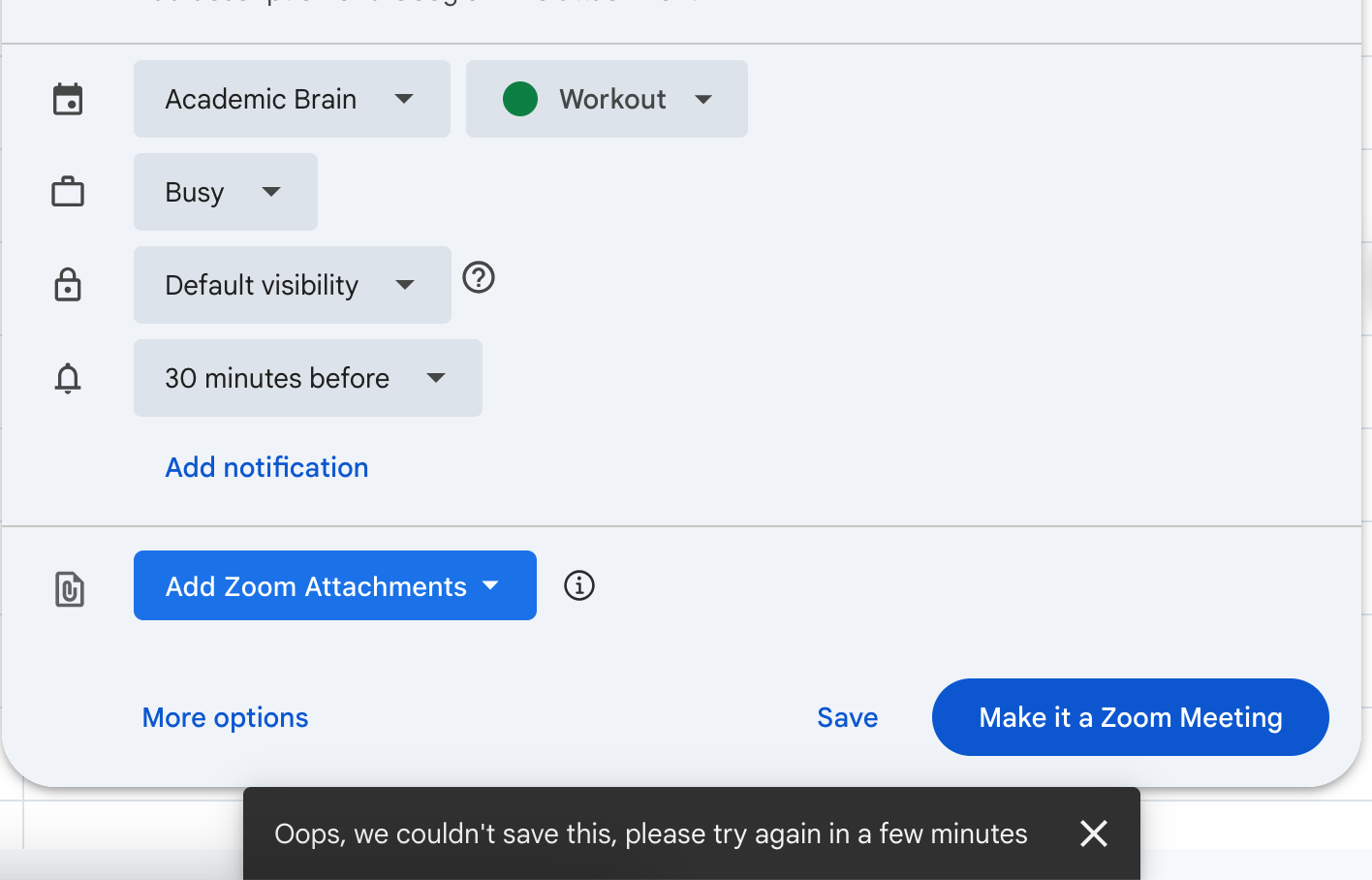Open the visibility help question mark
This screenshot has width=1372, height=880.
coord(479,278)
